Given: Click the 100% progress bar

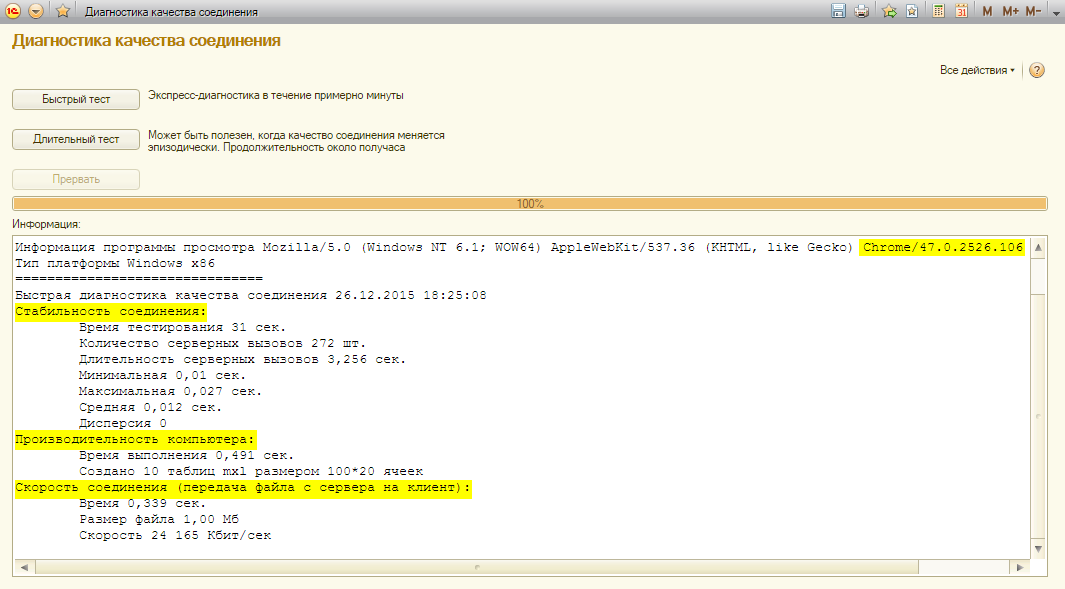Looking at the screenshot, I should coord(530,204).
